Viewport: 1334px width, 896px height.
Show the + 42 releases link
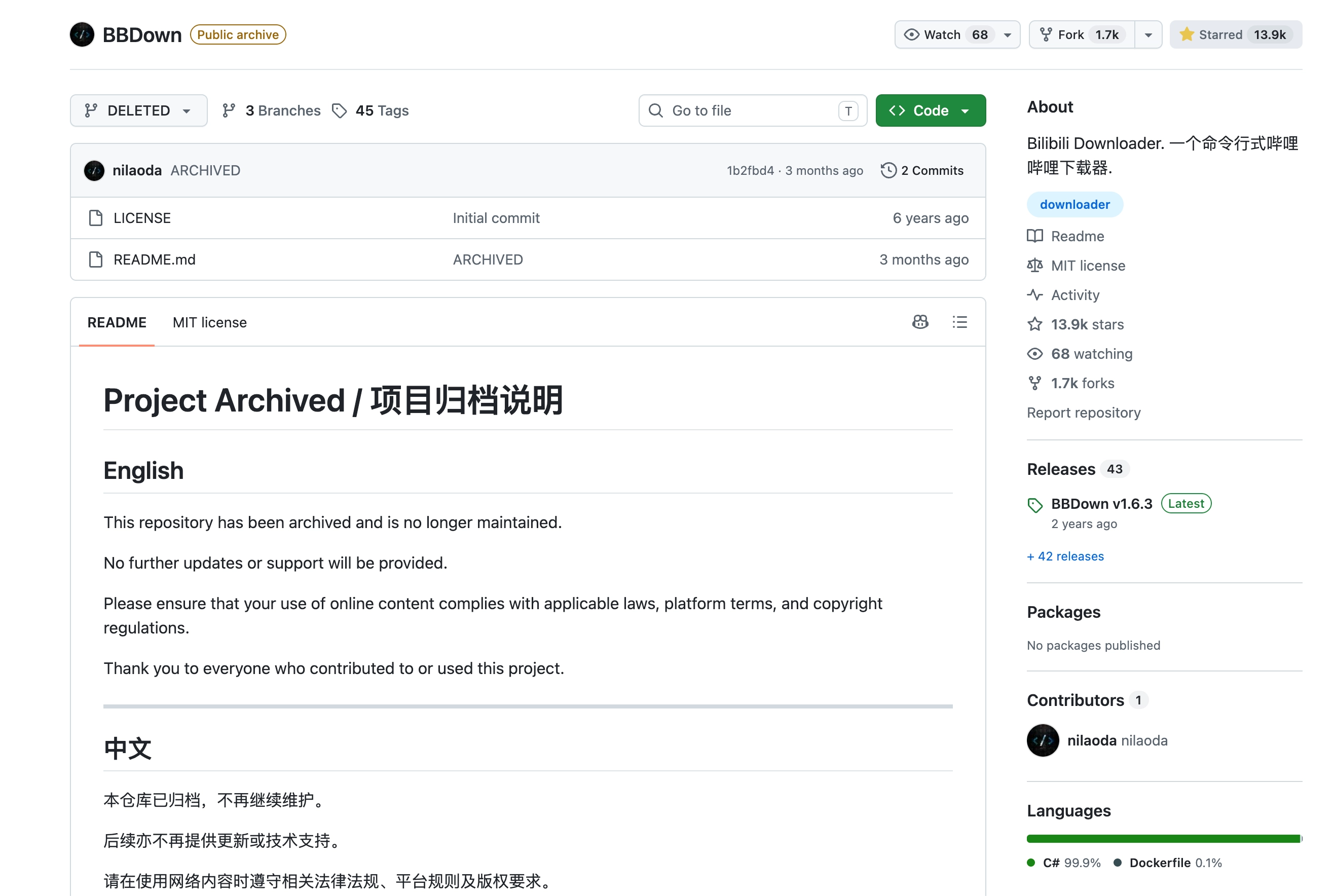pyautogui.click(x=1065, y=556)
